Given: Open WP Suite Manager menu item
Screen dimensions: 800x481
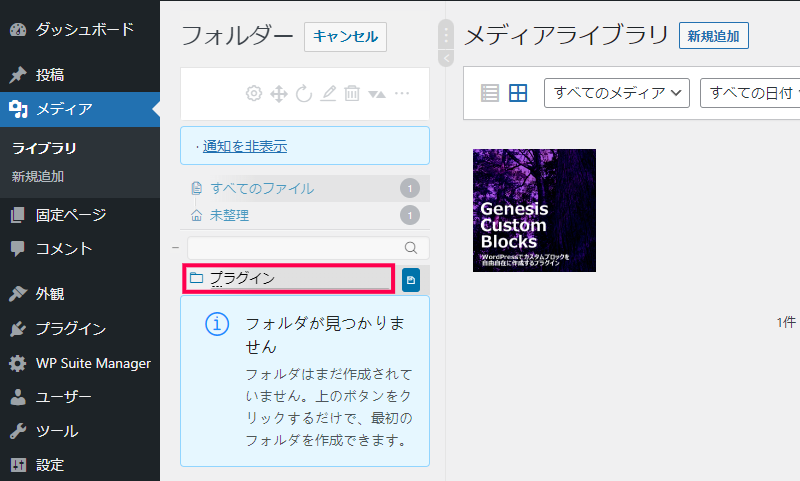Looking at the screenshot, I should pos(80,363).
